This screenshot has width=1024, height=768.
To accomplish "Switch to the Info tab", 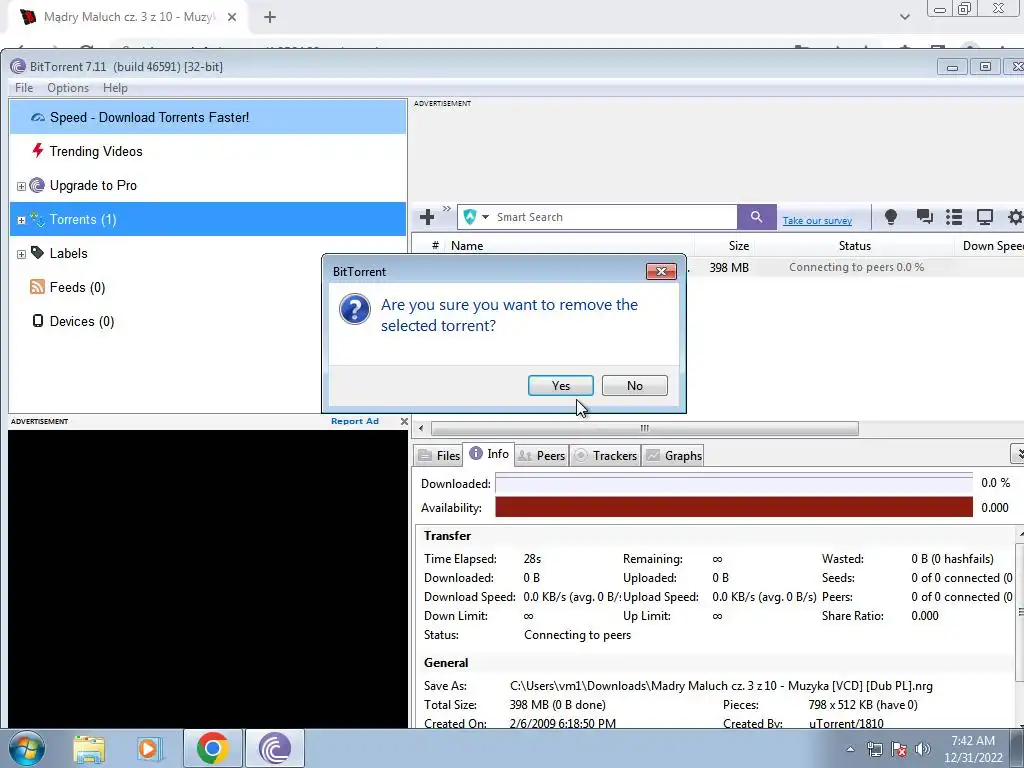I will (x=489, y=453).
